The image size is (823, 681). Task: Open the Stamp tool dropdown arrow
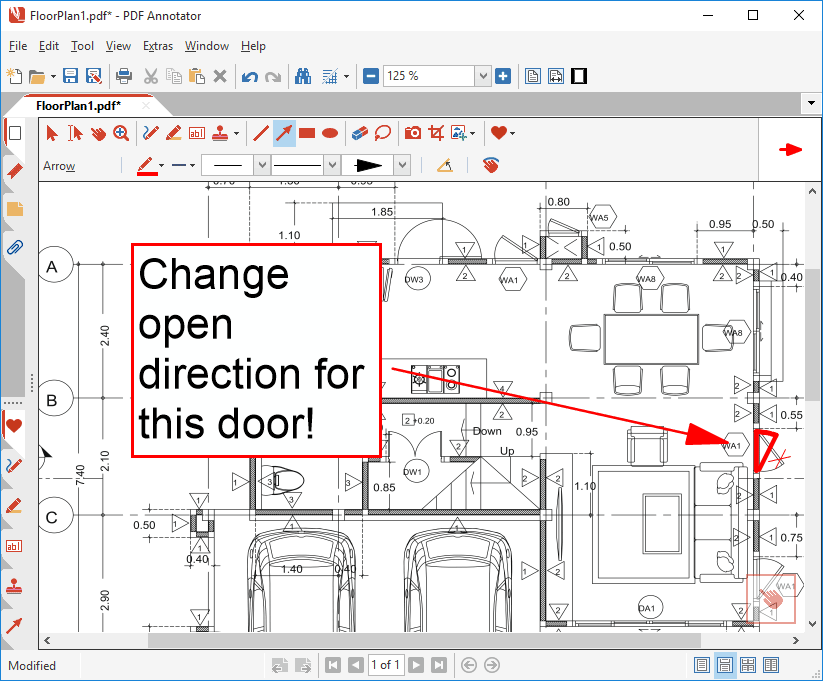tap(236, 134)
